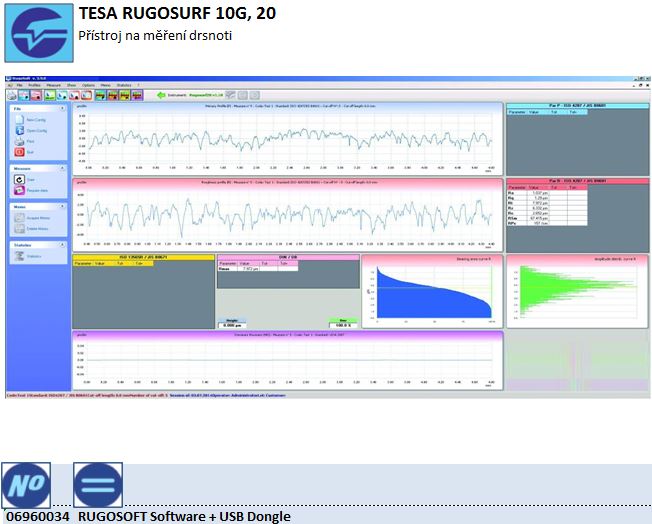
Task: Select the RPc row in the roughness table
Action: [547, 223]
